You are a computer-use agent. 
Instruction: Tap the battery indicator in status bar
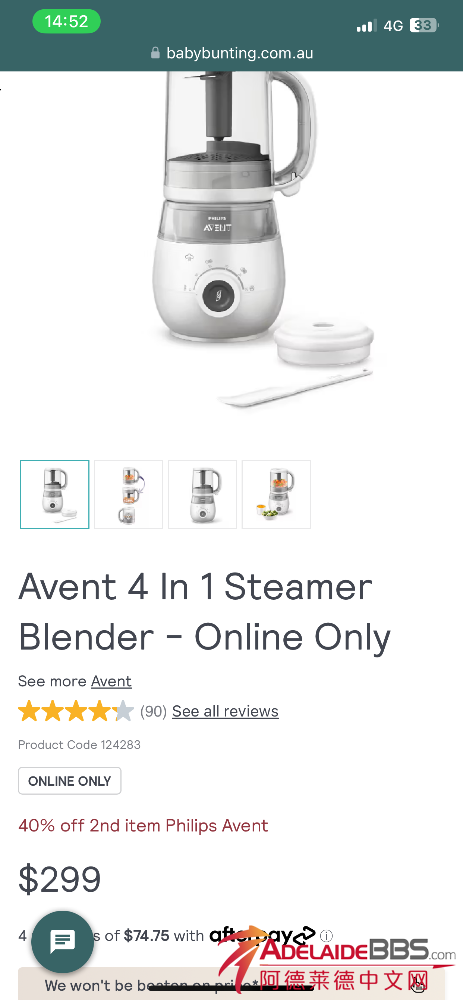pyautogui.click(x=425, y=26)
